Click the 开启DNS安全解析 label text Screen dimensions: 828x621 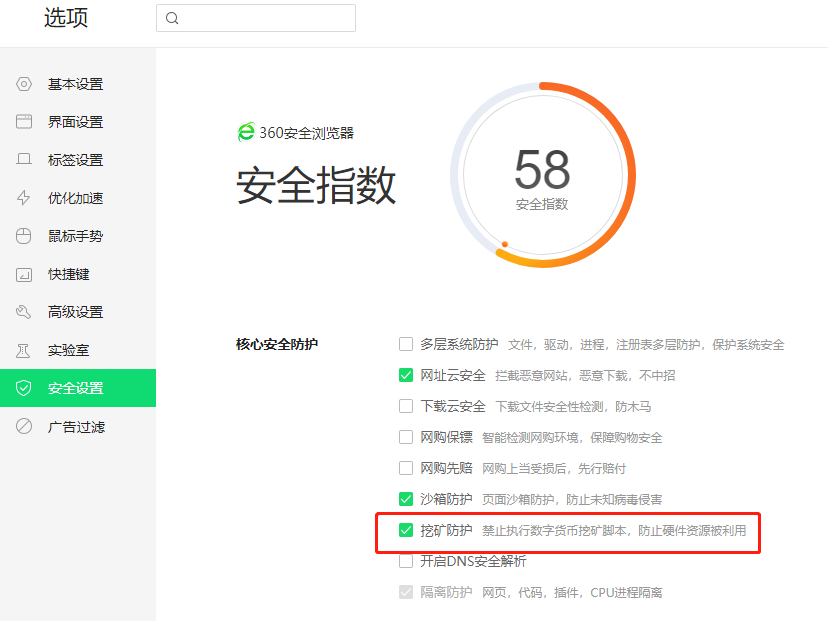click(x=473, y=561)
